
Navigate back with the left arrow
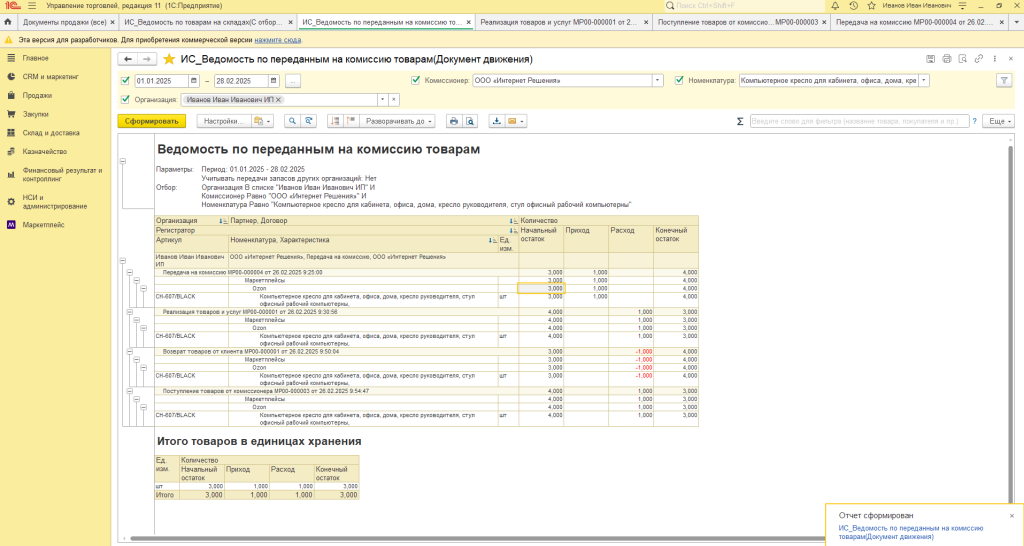[x=128, y=59]
